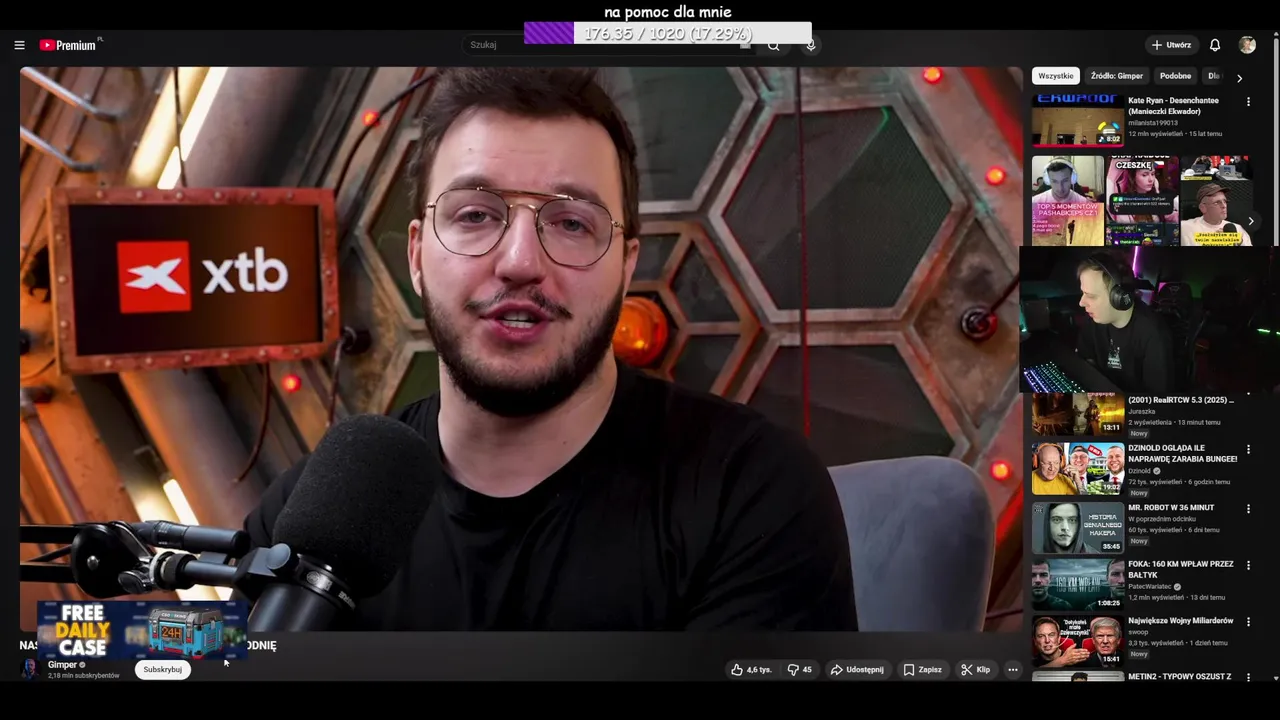Screen dimensions: 1280x720
Task: Open METIN2 - TYPOWY OSZUST title
Action: tap(1180, 677)
